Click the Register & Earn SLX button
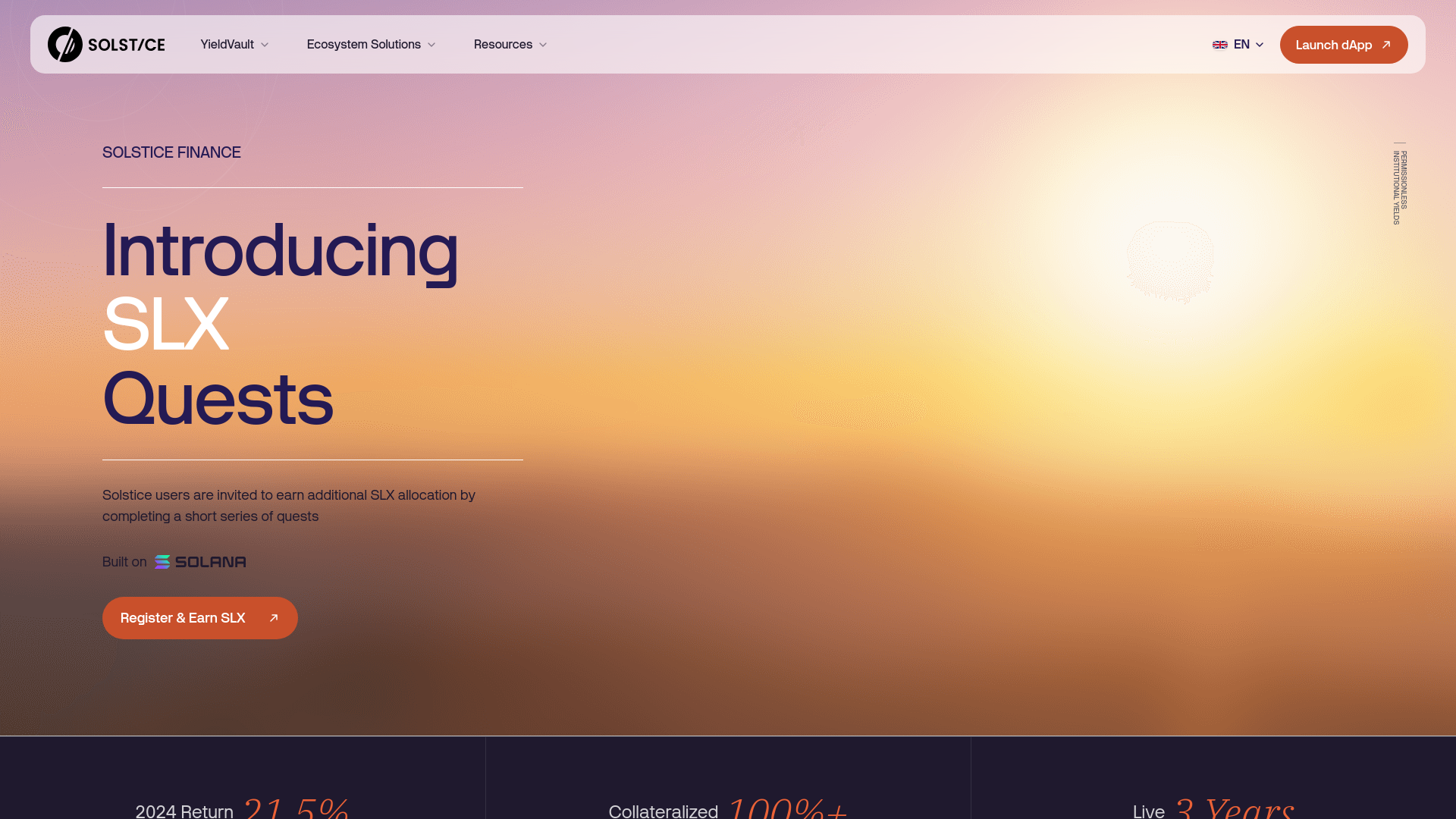This screenshot has width=1456, height=819. [x=200, y=618]
